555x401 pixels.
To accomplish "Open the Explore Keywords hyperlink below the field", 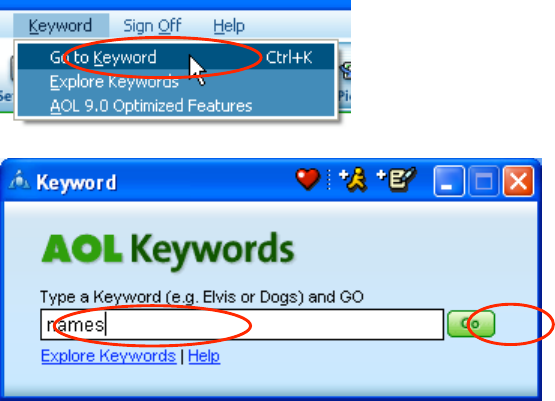I will tap(108, 356).
